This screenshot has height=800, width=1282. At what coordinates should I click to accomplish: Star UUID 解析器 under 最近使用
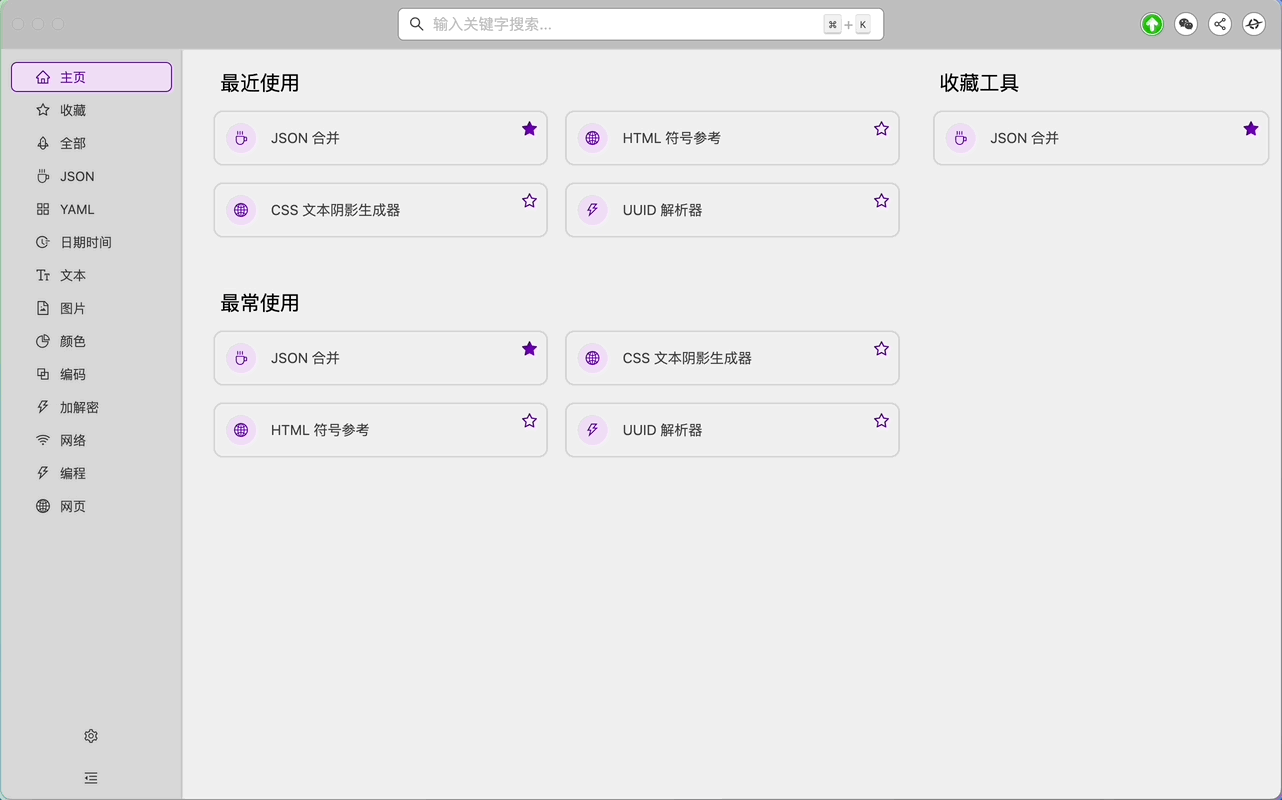click(x=881, y=200)
